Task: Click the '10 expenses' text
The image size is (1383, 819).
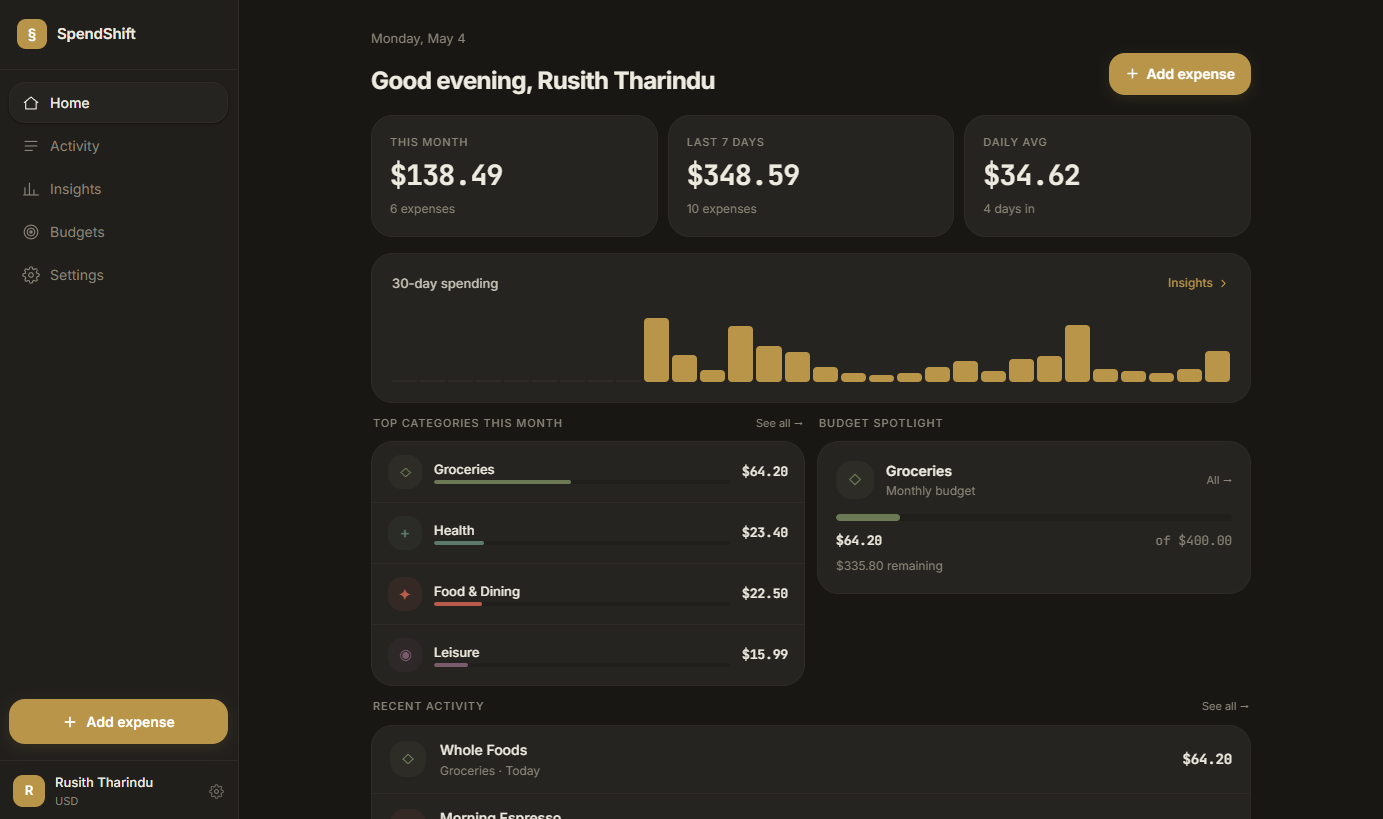Action: [x=722, y=209]
